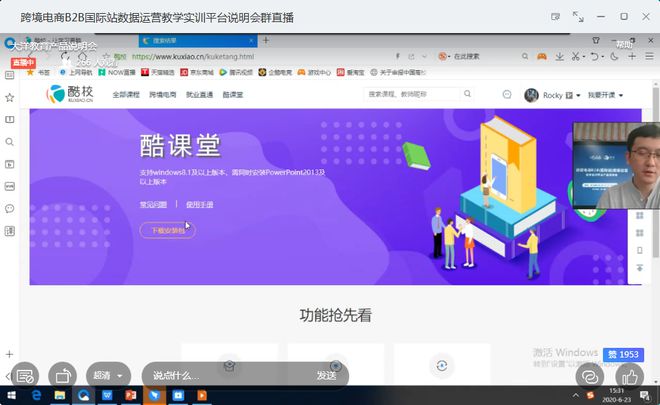The height and width of the screenshot is (405, 660).
Task: Click the thumbs-up like button
Action: click(629, 377)
